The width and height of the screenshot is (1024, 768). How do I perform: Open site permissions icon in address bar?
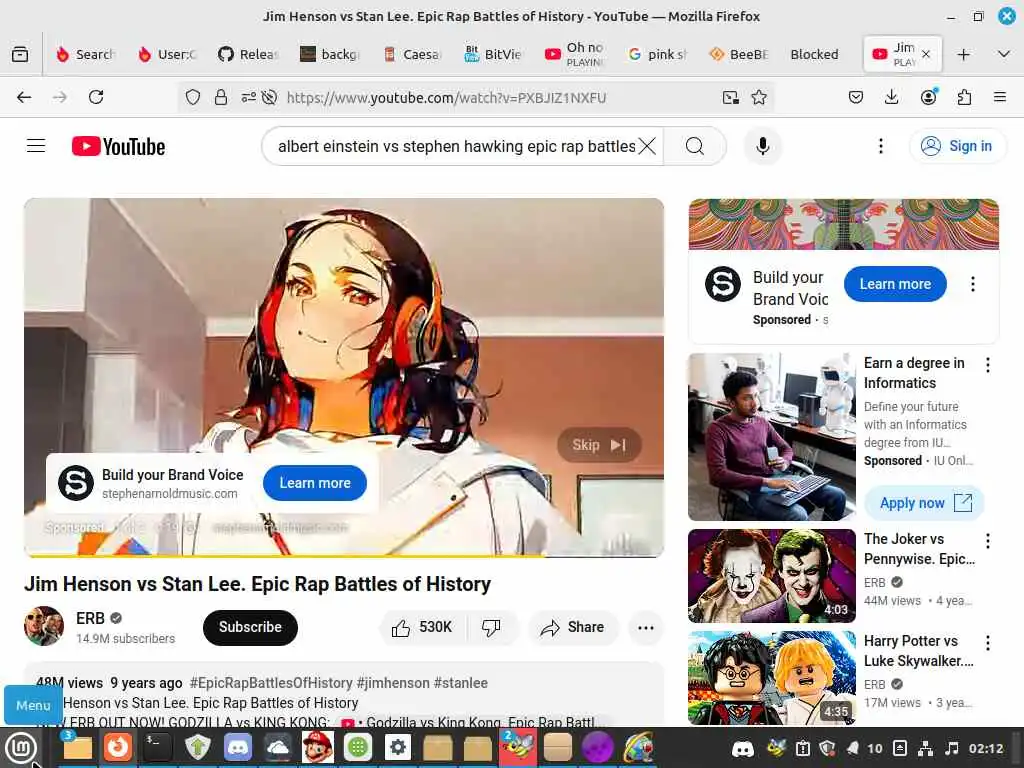[x=248, y=97]
